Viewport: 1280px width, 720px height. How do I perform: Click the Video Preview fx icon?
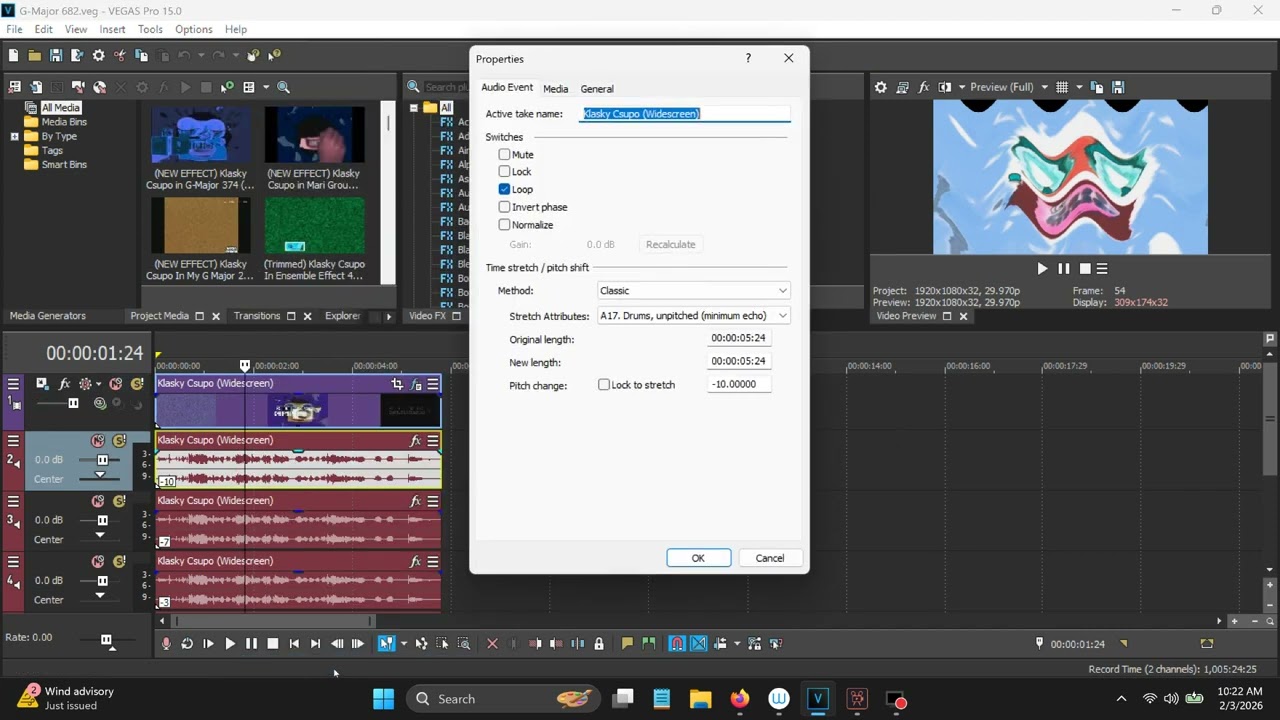click(924, 87)
